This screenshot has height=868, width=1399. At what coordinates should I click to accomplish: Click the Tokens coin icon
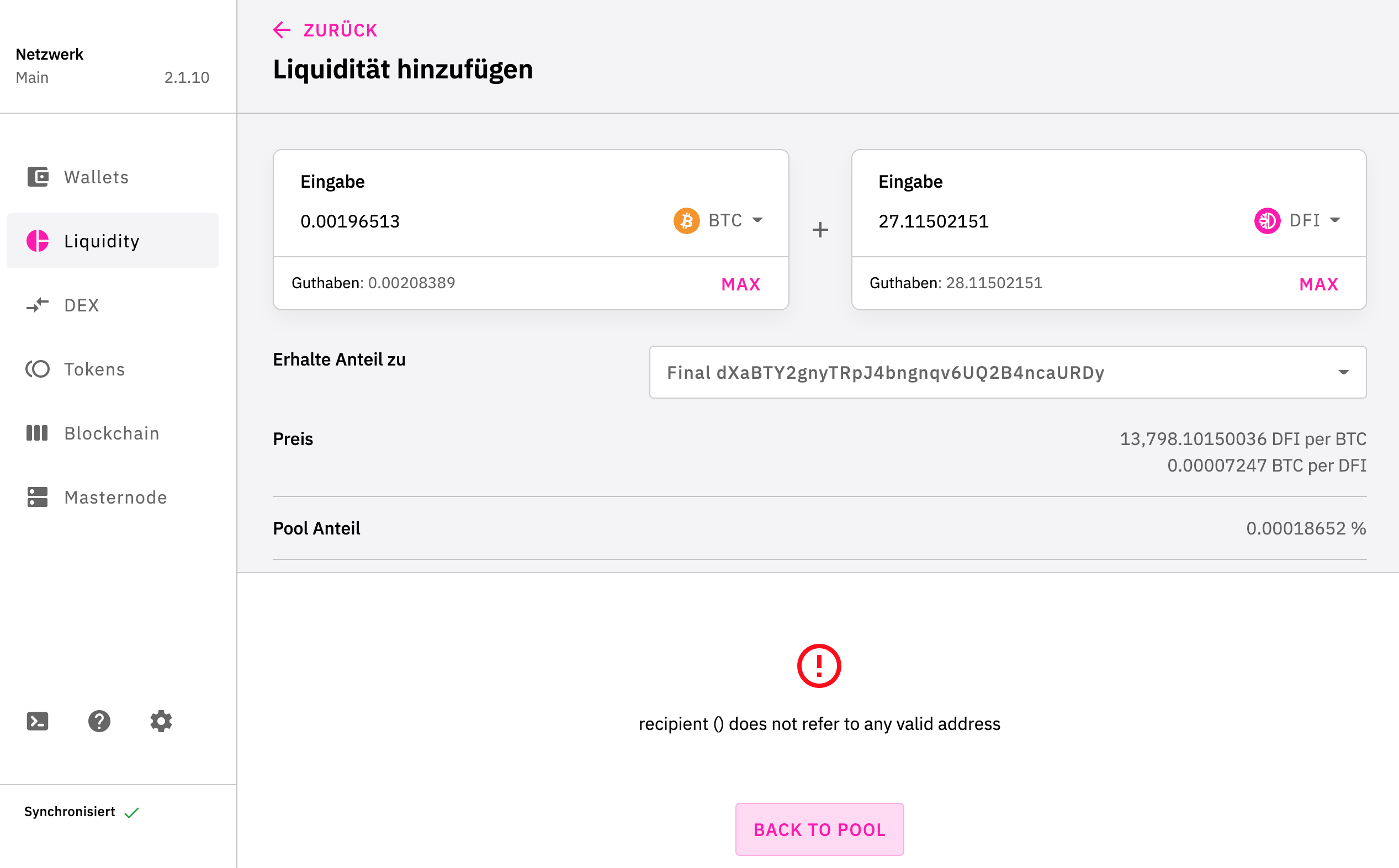tap(38, 369)
